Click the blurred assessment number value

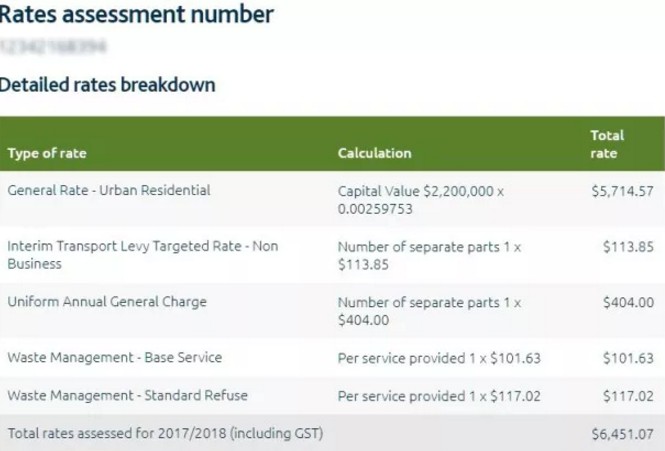click(x=54, y=46)
